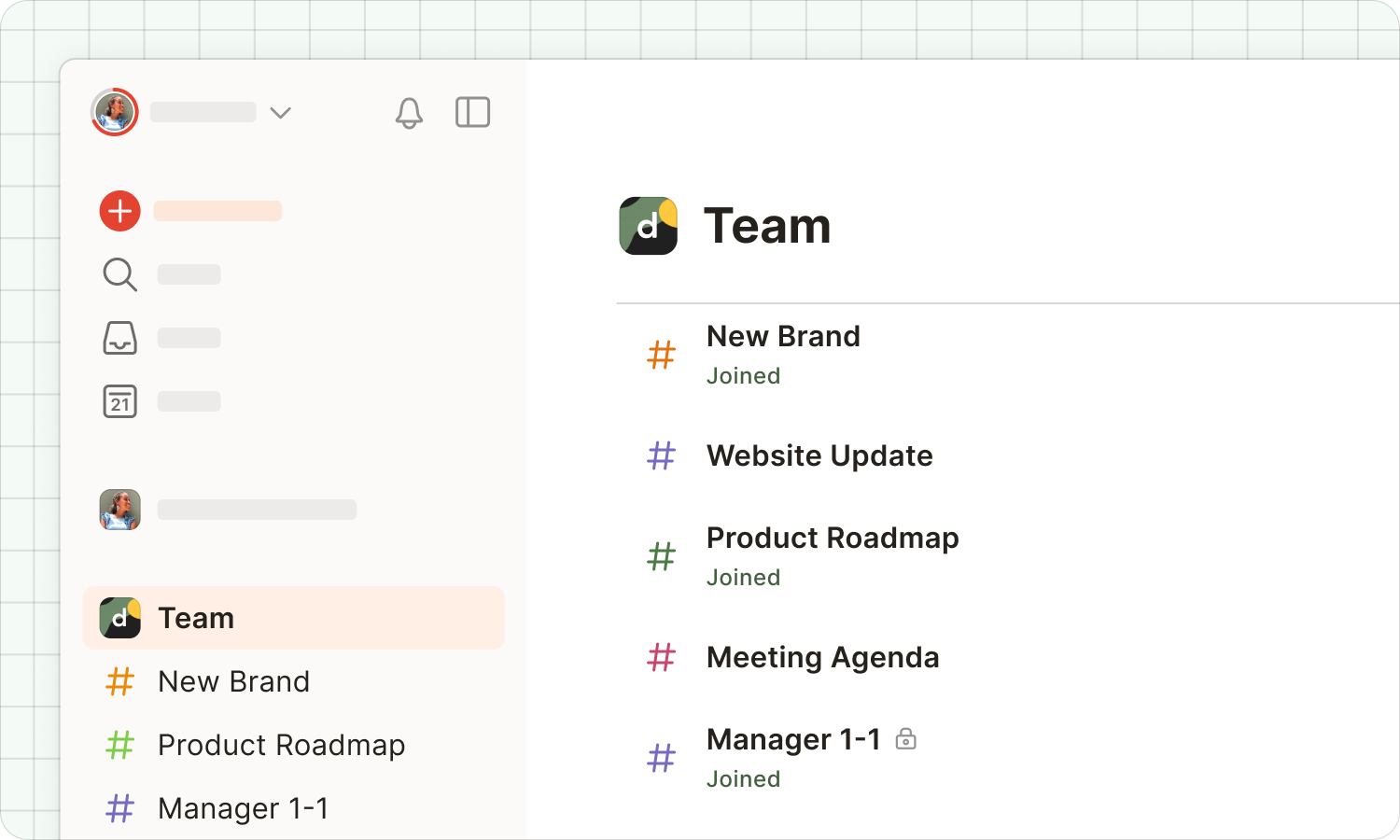Screen dimensions: 1400x840
Task: Open Manager 1-1 channel in sidebar
Action: 243,808
